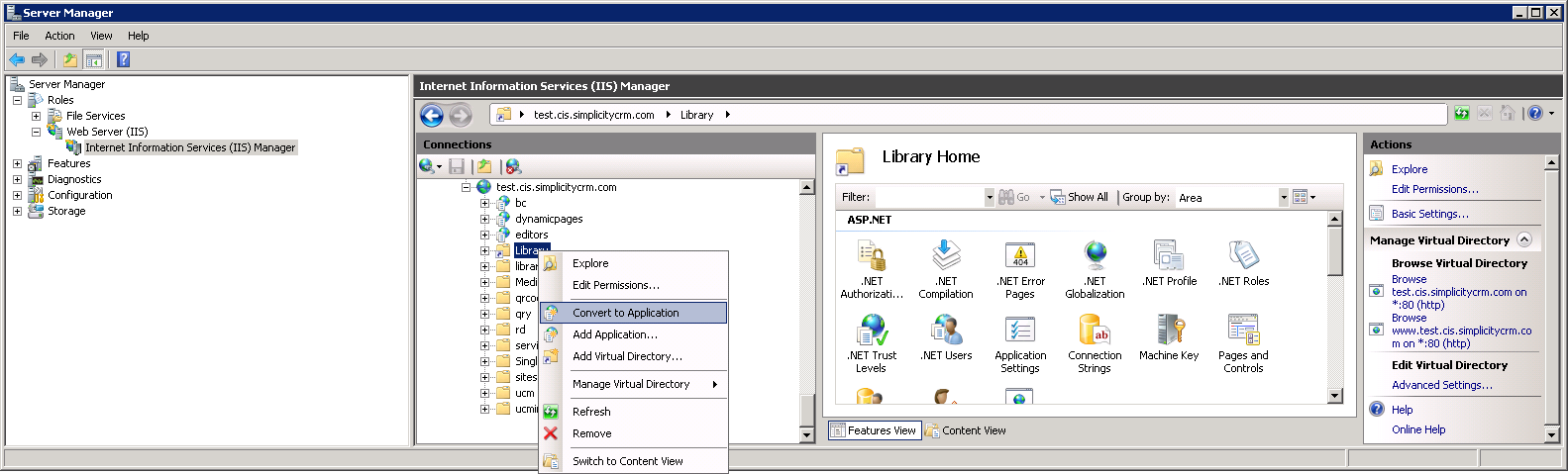Switch to the Content View tab
Image resolution: width=1568 pixels, height=474 pixels.
966,430
